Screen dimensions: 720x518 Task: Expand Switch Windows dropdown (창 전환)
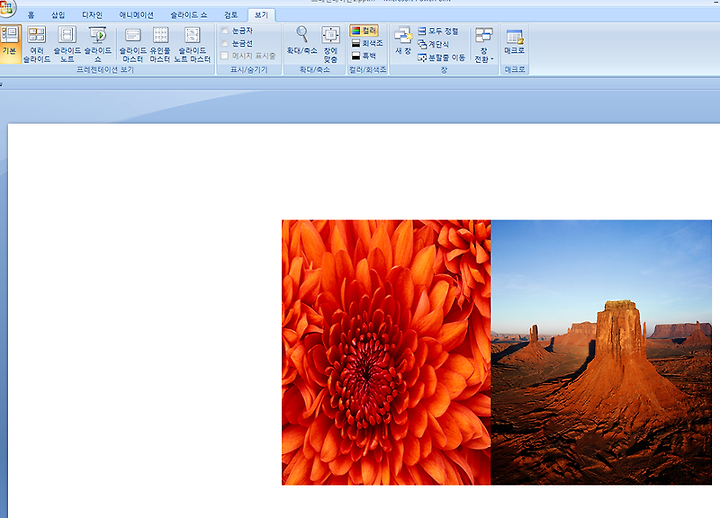coord(484,44)
